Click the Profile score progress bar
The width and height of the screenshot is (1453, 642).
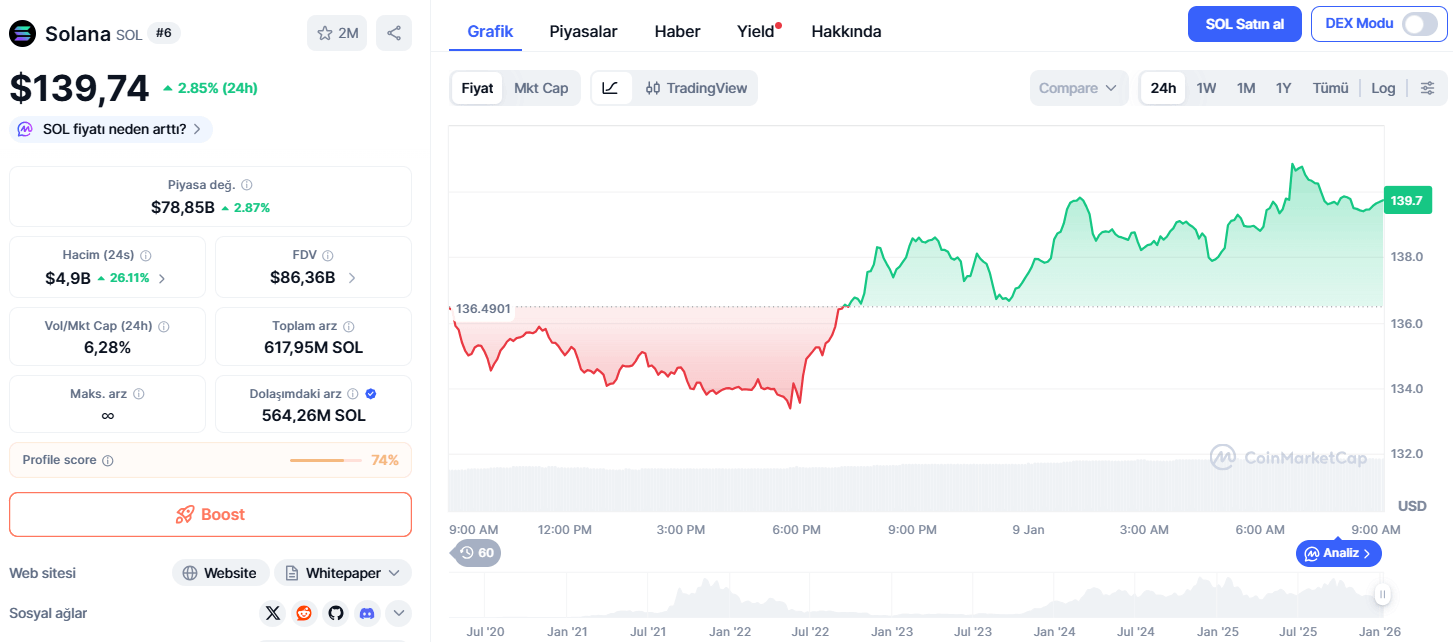click(325, 459)
